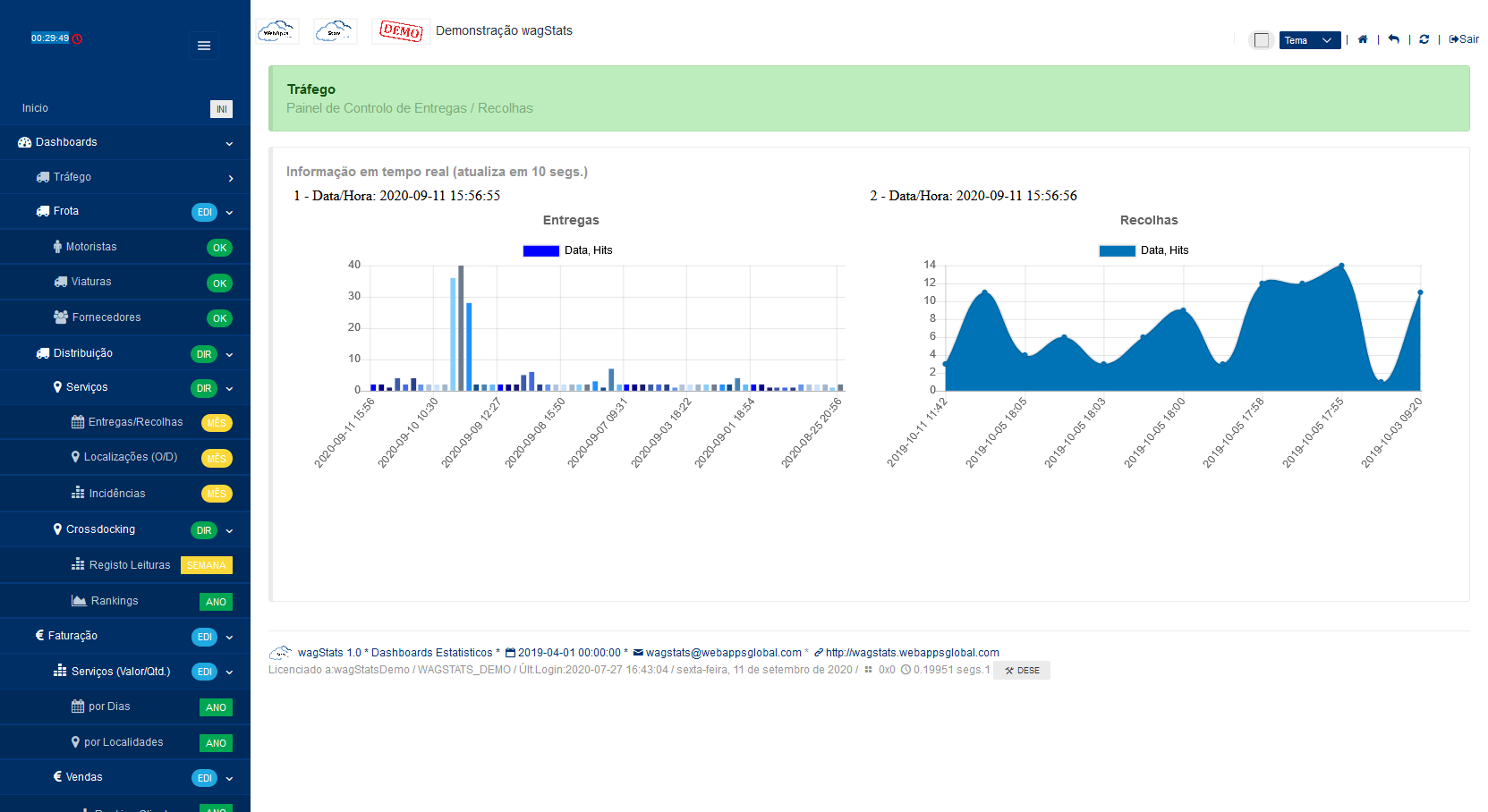This screenshot has height=812, width=1488.
Task: Click the session timer clock icon
Action: click(77, 38)
